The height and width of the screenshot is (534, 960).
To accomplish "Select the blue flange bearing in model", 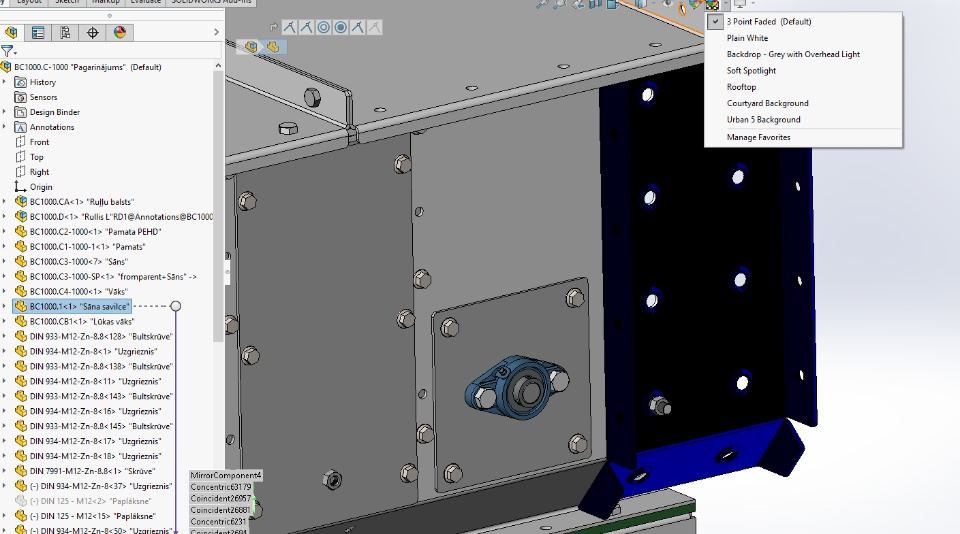I will click(x=517, y=388).
